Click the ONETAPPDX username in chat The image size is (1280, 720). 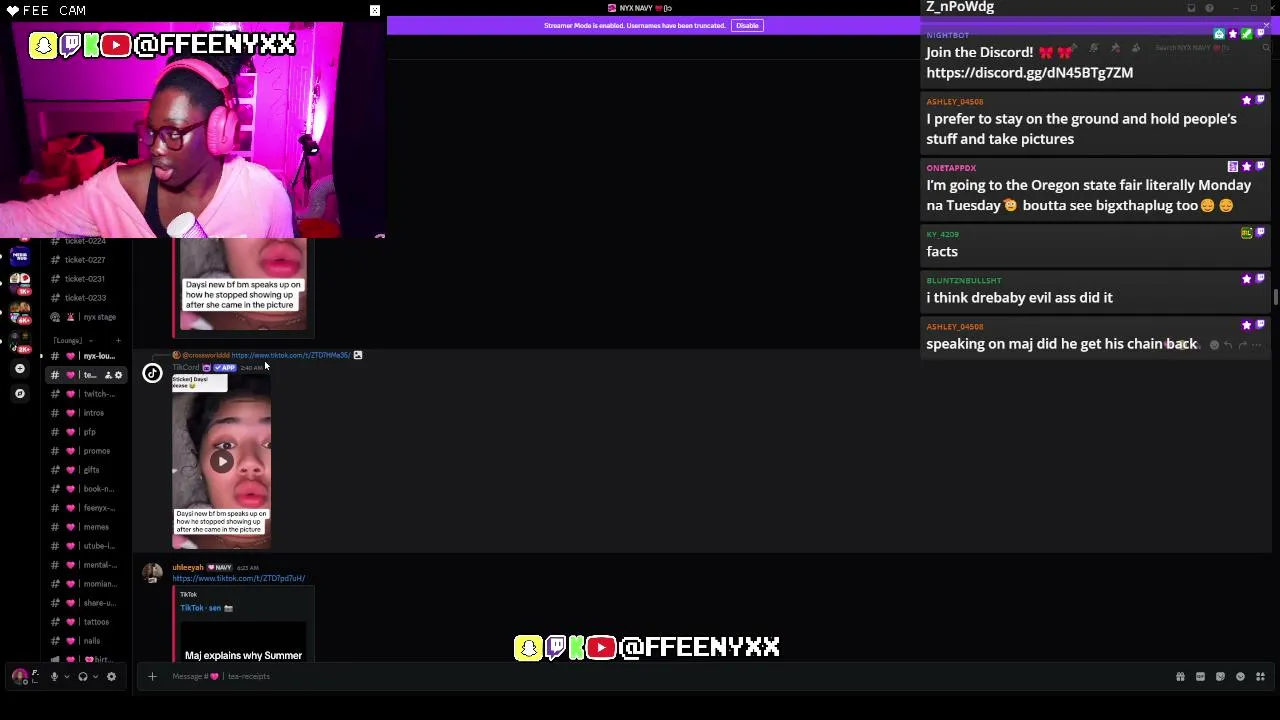950,168
